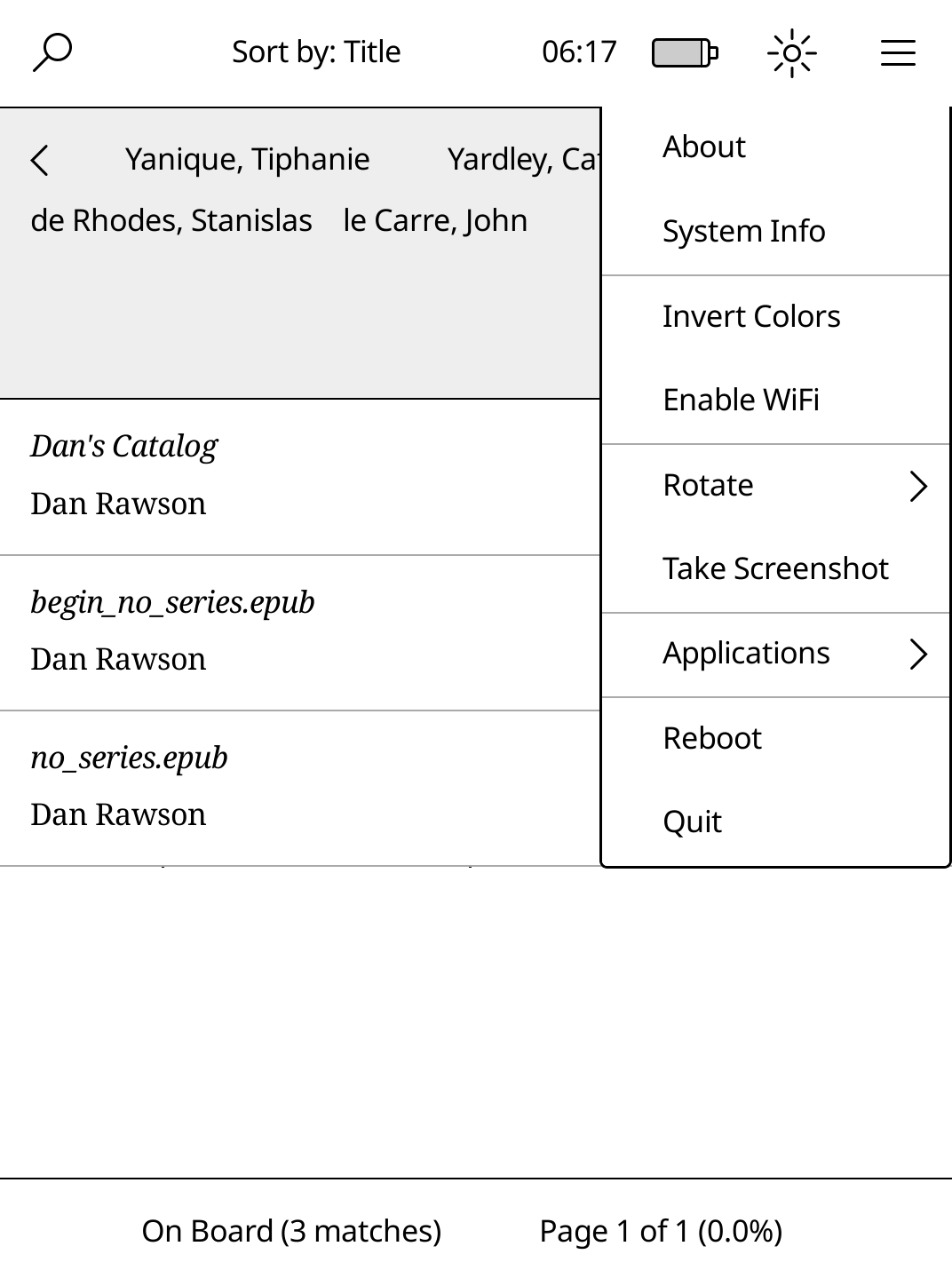Filter by author Yanique, Tiphanie
The width and height of the screenshot is (952, 1286).
(247, 160)
